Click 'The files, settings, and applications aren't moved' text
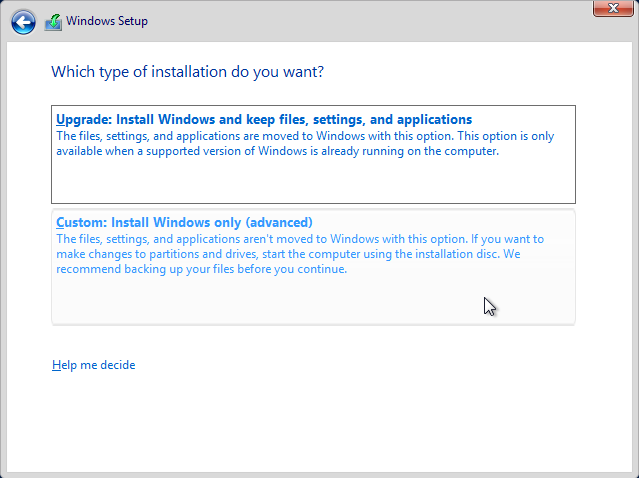 192,239
